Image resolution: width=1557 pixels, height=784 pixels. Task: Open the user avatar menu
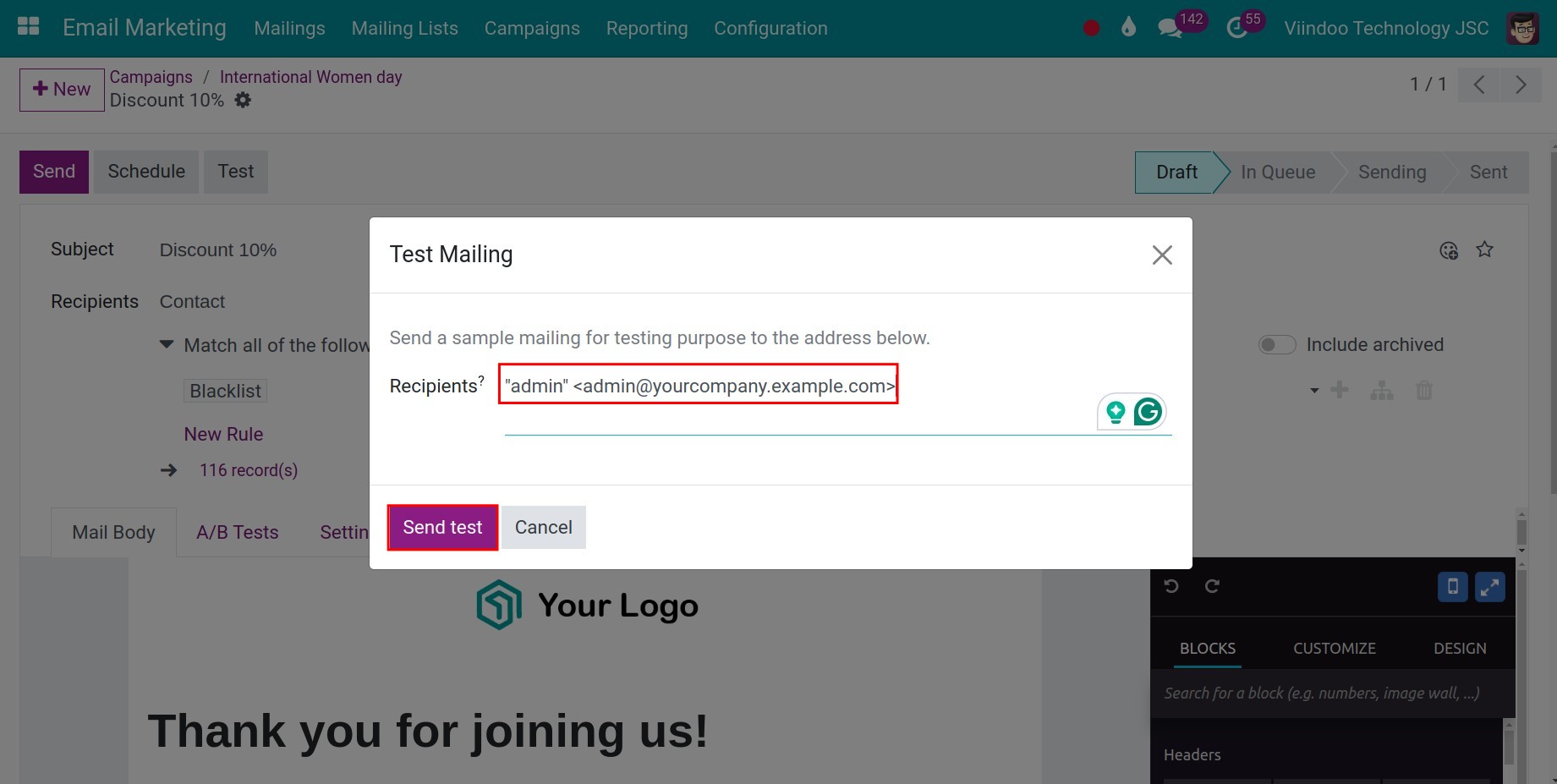click(x=1522, y=28)
